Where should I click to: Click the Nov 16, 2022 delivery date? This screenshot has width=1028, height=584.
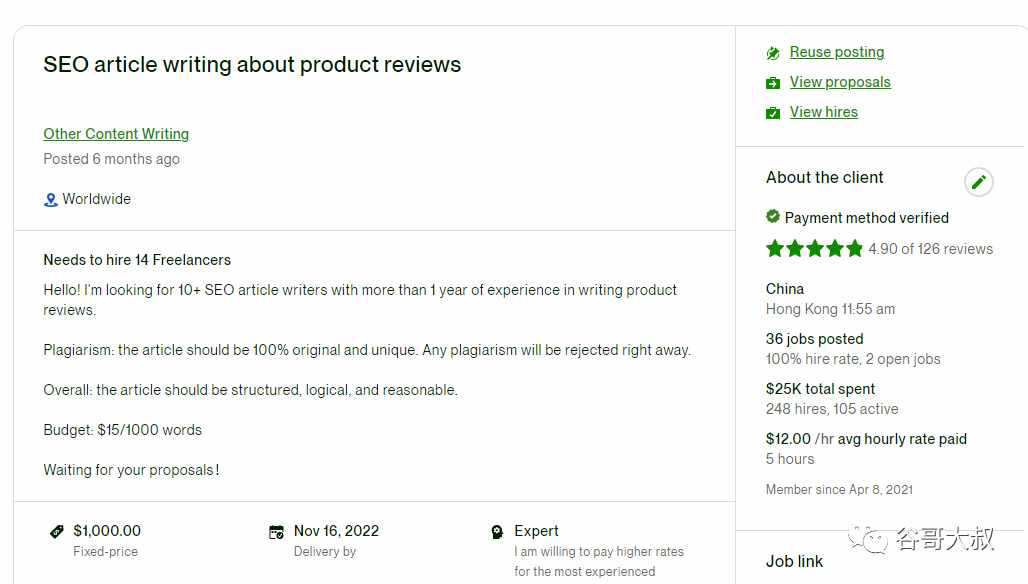(336, 530)
